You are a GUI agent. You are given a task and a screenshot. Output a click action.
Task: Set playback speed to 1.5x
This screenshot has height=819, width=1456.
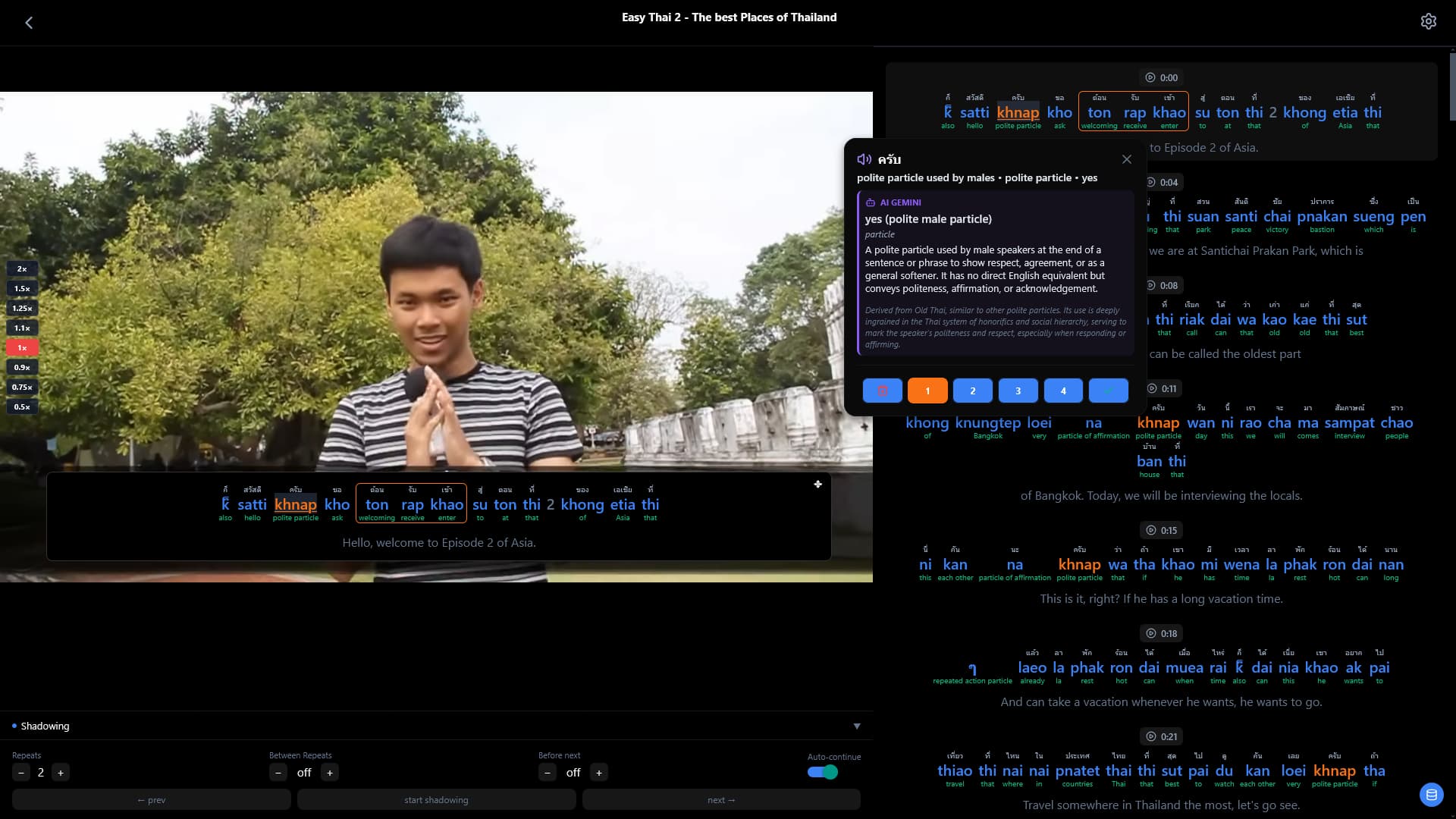22,289
